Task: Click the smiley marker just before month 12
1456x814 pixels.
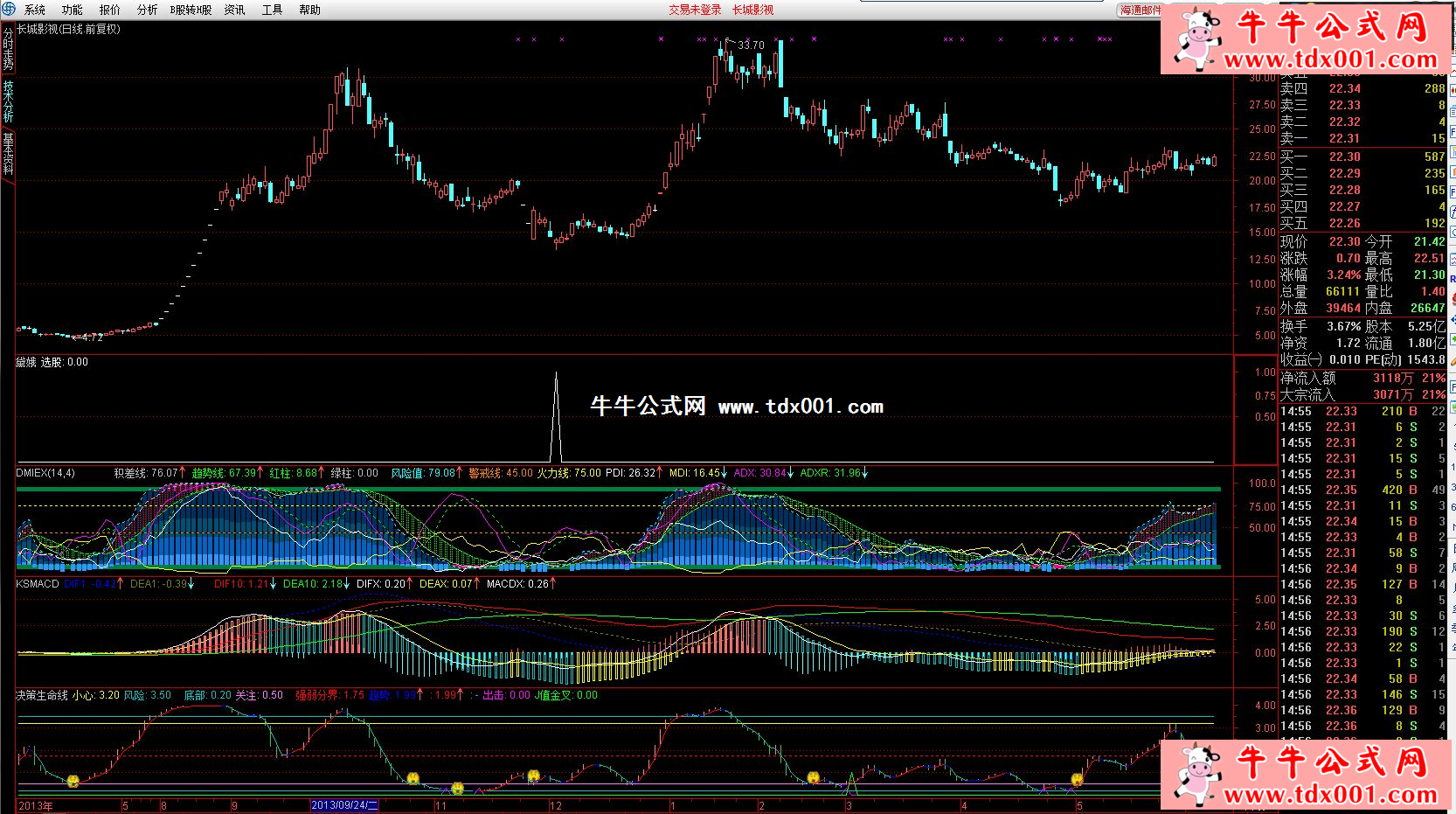Action: pos(533,775)
